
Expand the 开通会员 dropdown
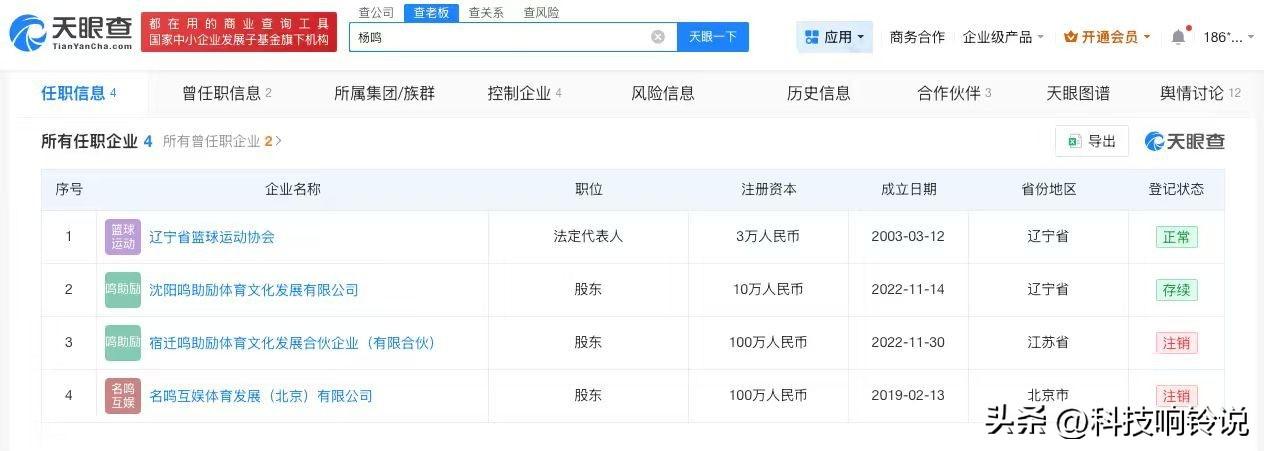[x=1107, y=37]
